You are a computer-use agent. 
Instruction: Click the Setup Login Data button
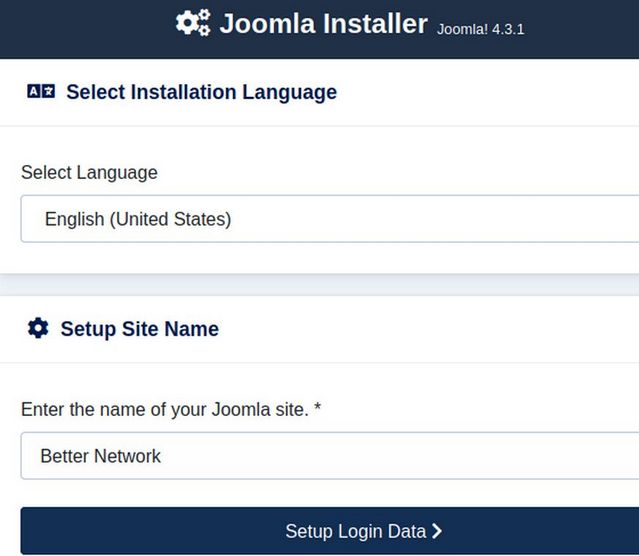[x=330, y=531]
